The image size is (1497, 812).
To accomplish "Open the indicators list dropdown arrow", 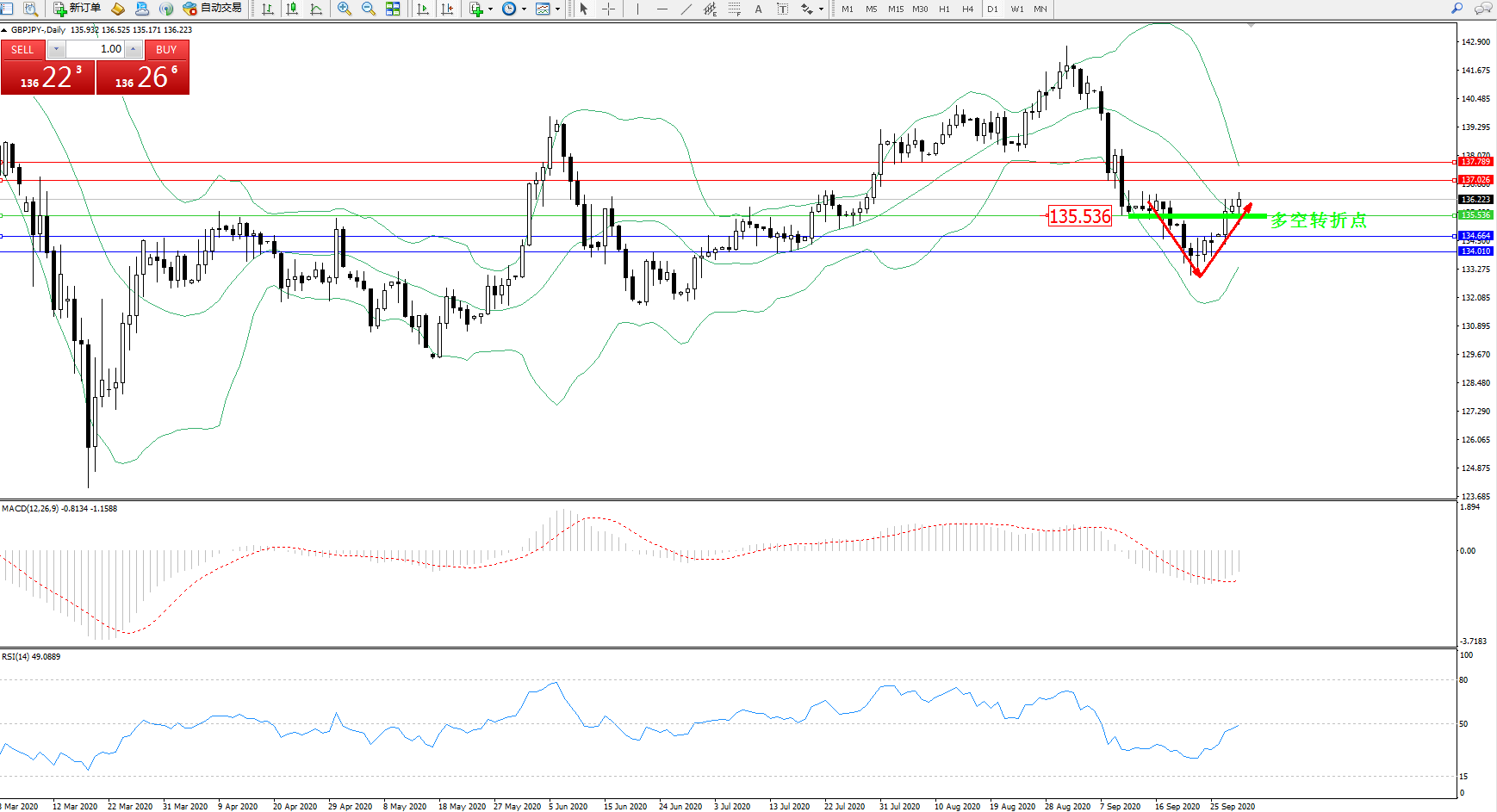I will (x=490, y=9).
